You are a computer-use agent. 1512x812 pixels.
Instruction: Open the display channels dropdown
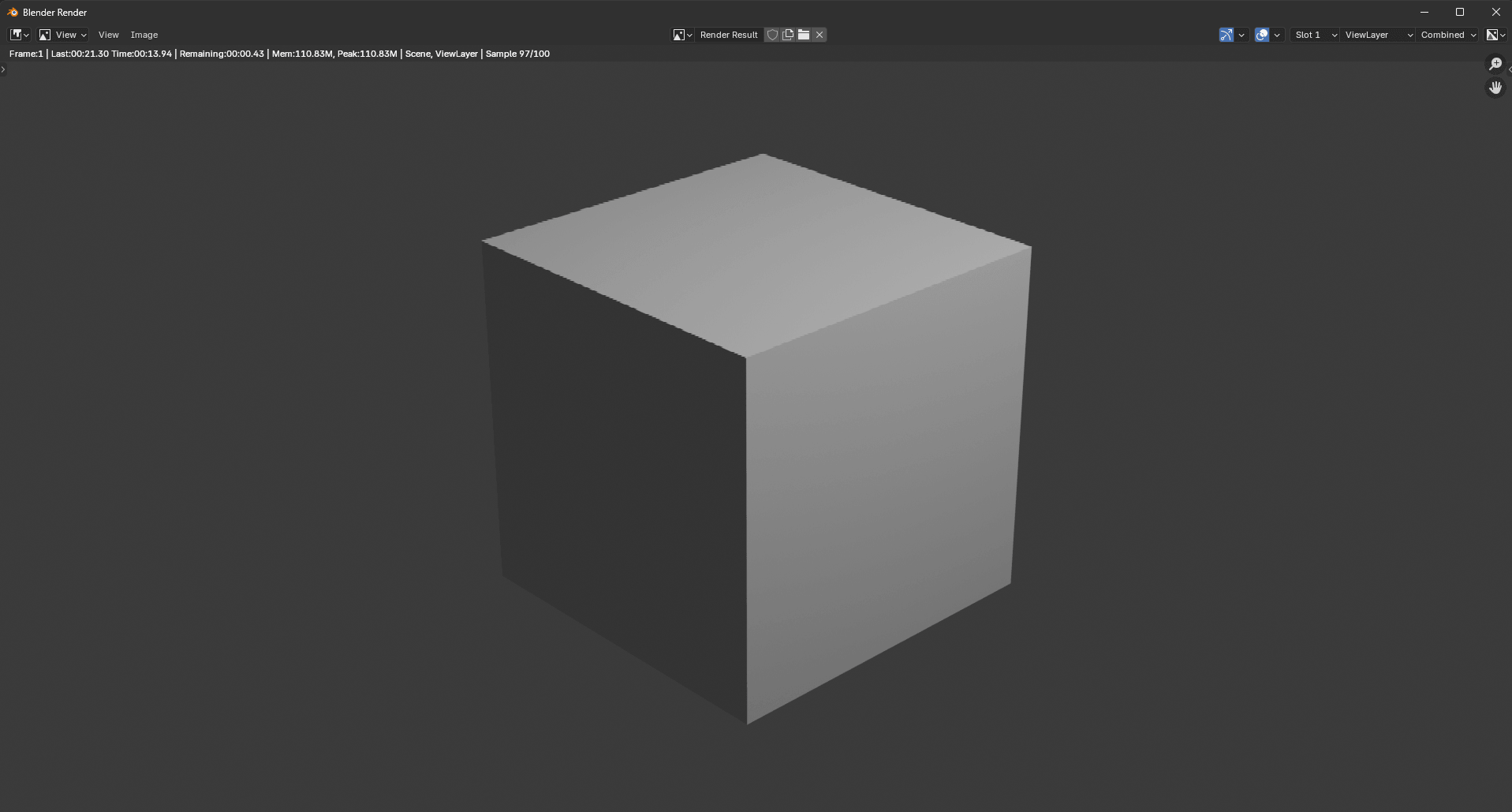click(1496, 35)
